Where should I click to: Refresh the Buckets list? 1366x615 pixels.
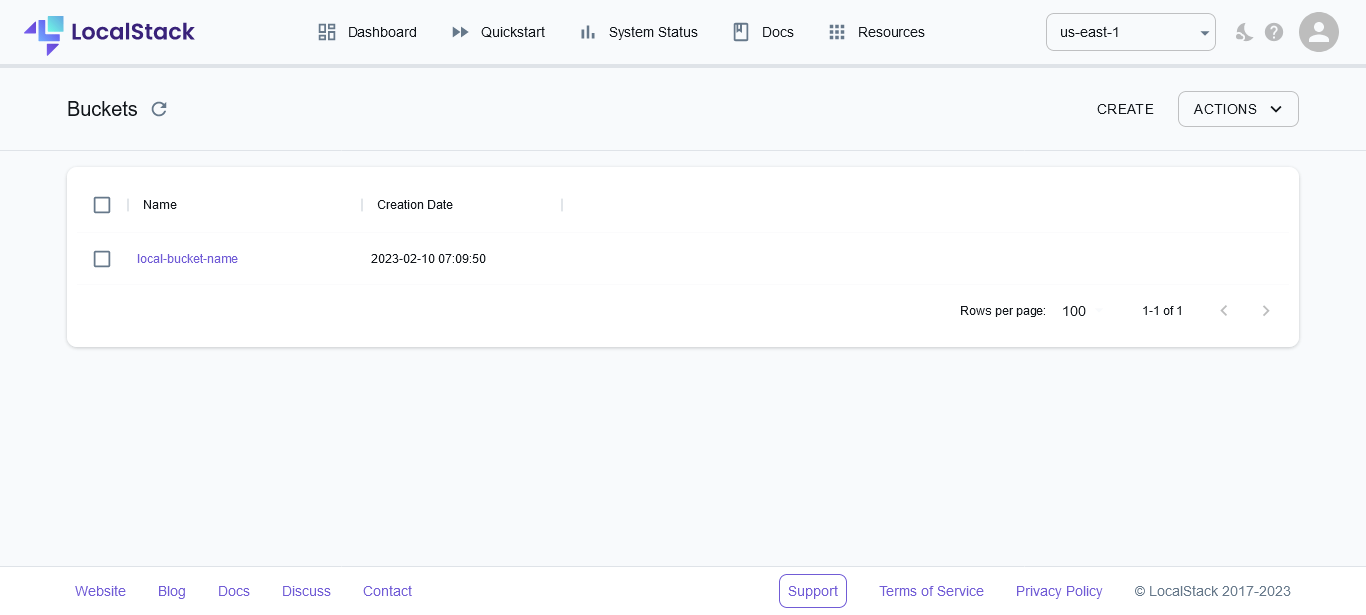click(x=159, y=109)
